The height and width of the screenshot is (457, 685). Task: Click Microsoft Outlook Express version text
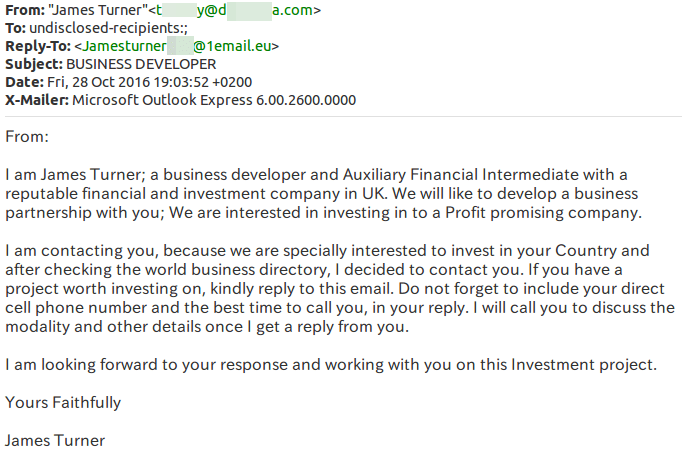coord(214,100)
